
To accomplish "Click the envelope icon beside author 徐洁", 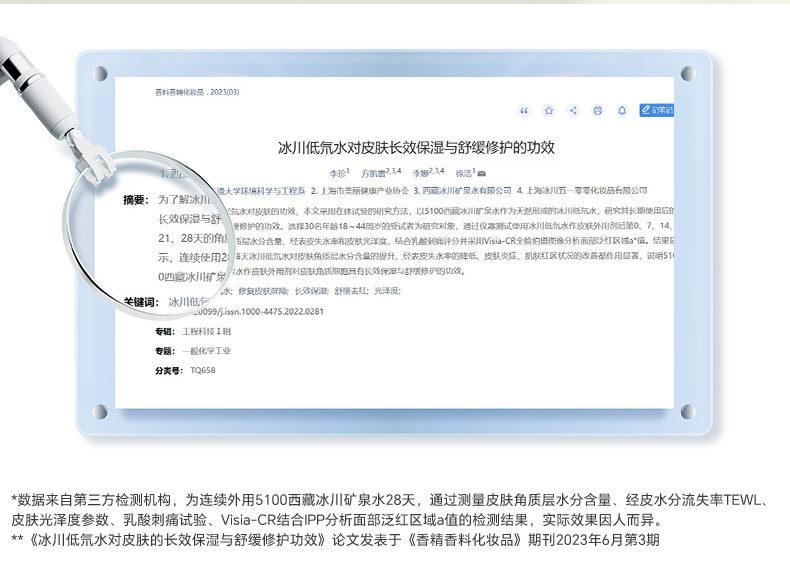I will click(x=482, y=173).
